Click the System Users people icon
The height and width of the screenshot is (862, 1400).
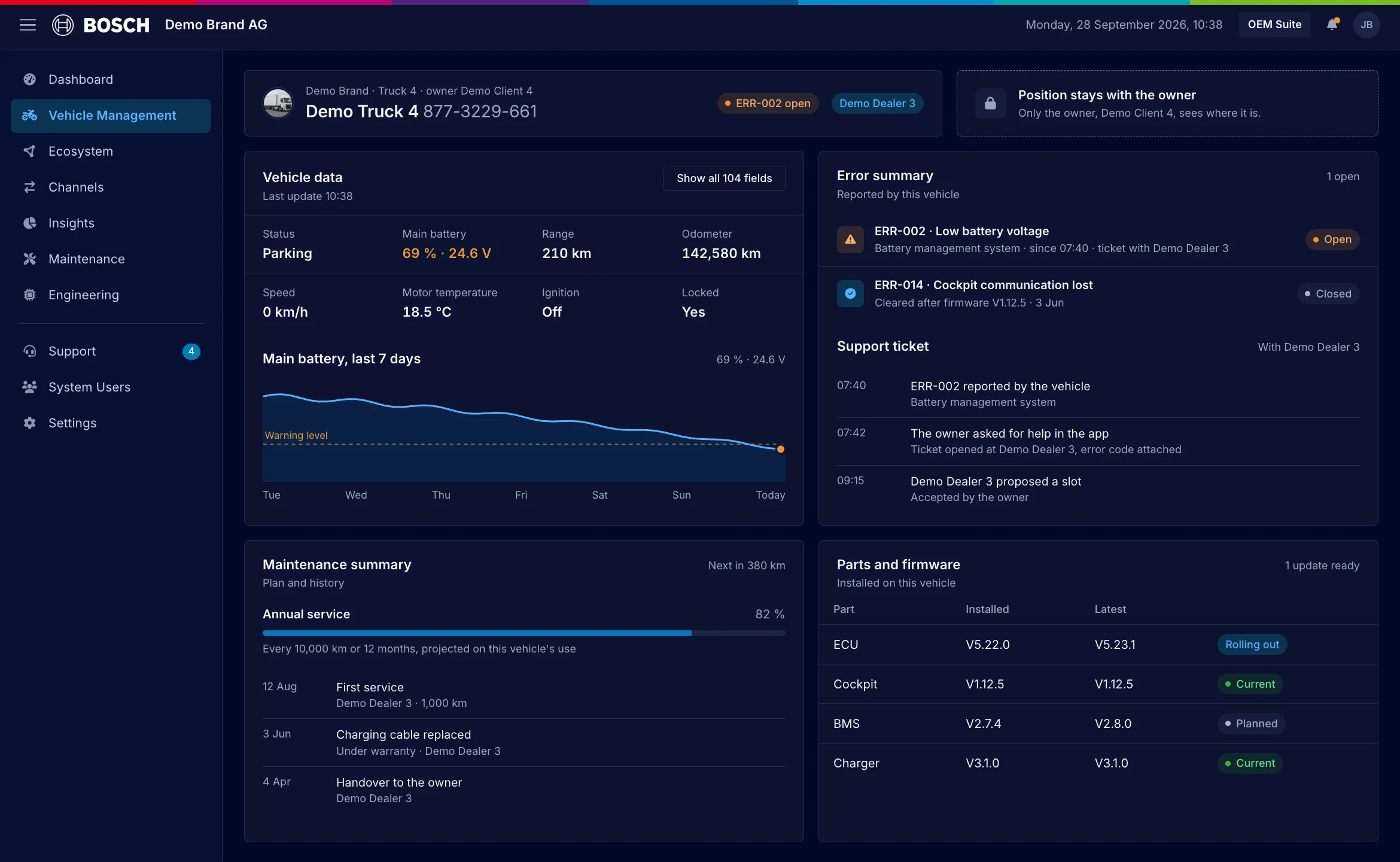tap(30, 387)
